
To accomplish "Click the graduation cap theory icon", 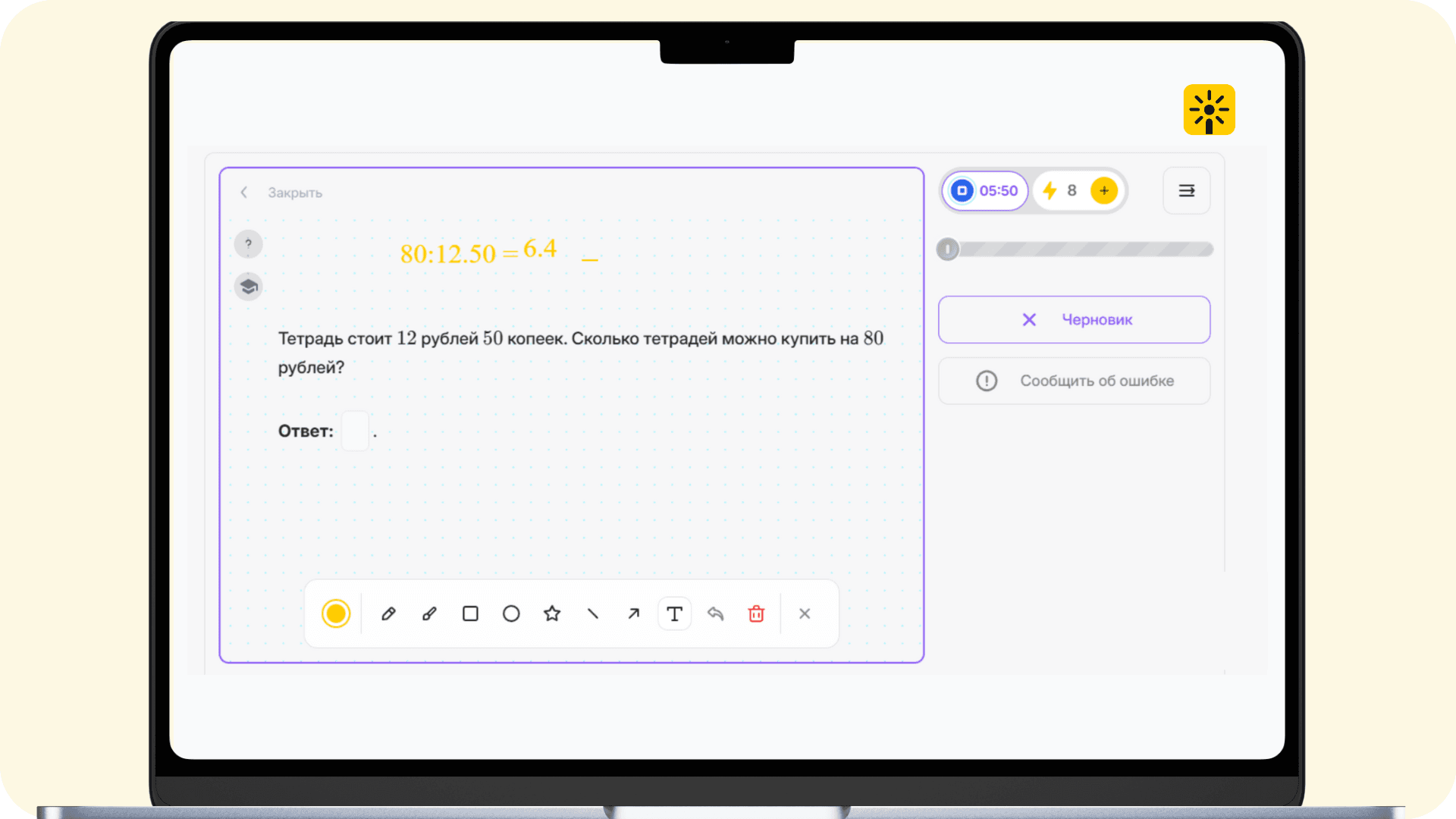I will tap(248, 287).
